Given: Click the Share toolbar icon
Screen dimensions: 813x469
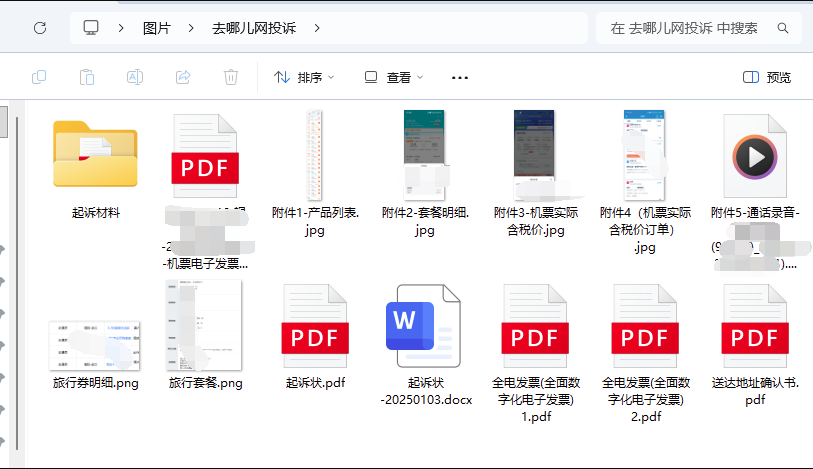Looking at the screenshot, I should point(183,77).
